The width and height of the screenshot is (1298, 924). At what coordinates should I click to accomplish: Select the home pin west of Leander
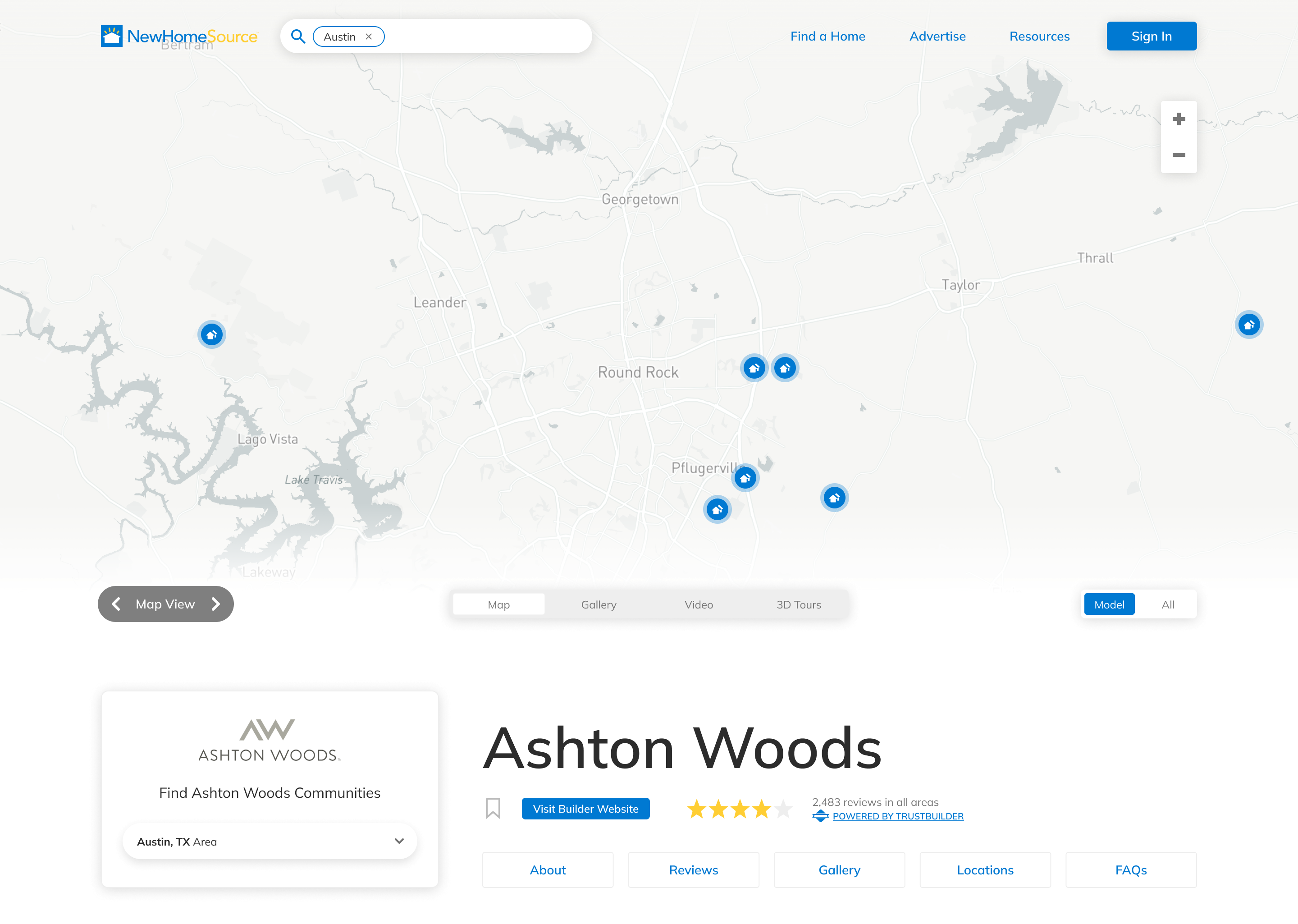[211, 334]
